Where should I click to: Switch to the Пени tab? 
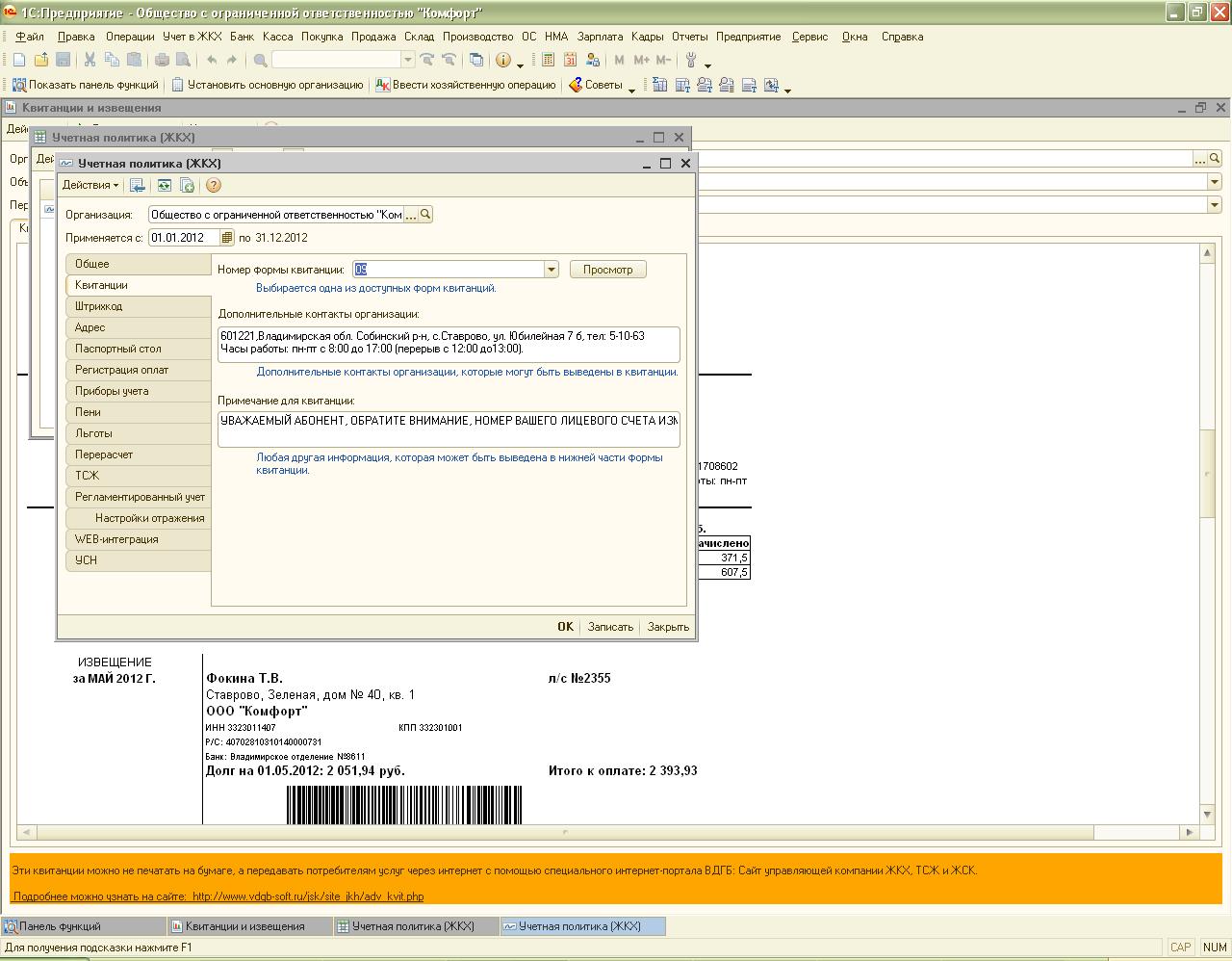coord(139,412)
